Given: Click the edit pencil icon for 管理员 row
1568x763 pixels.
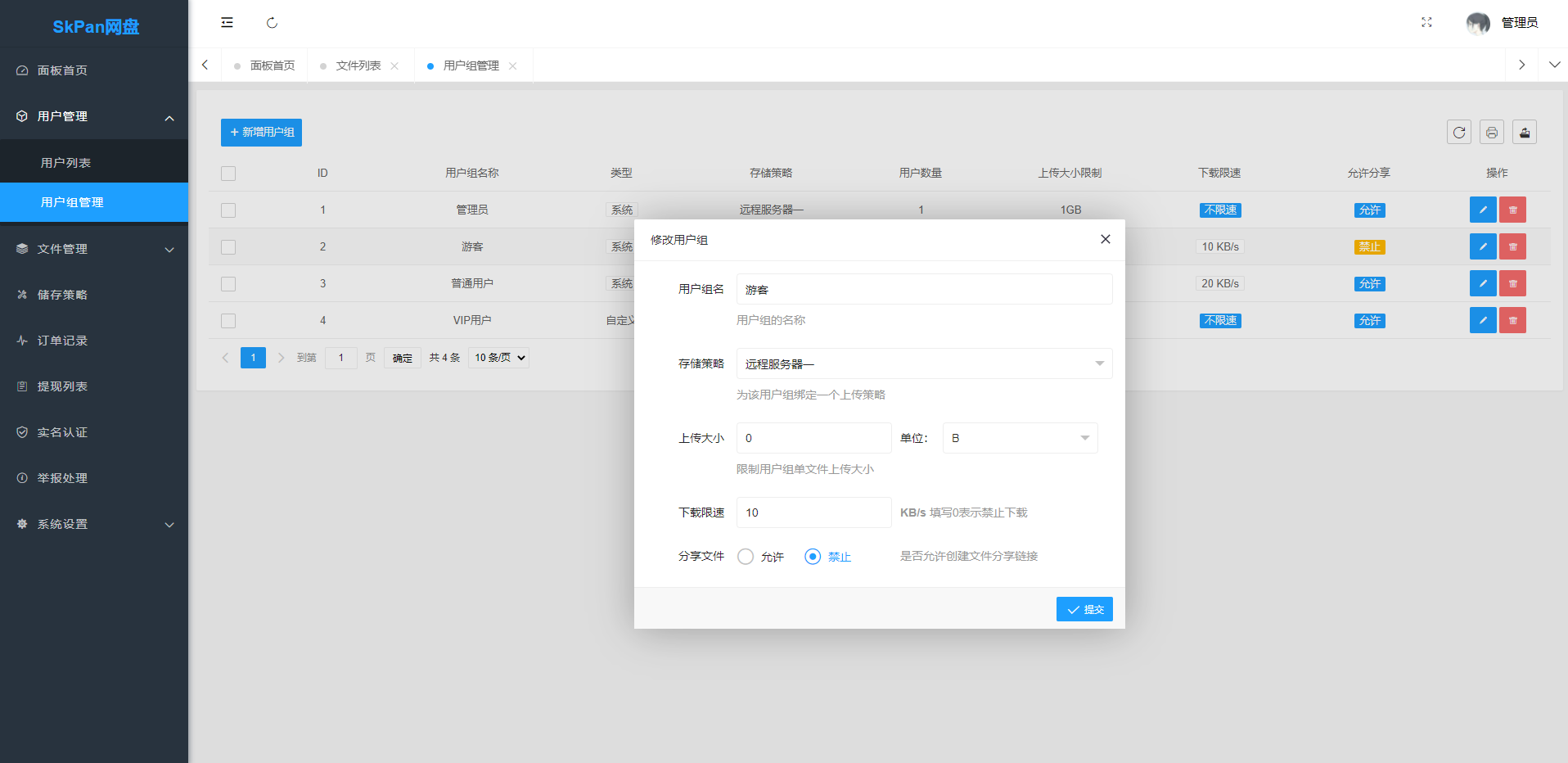Looking at the screenshot, I should click(1482, 210).
